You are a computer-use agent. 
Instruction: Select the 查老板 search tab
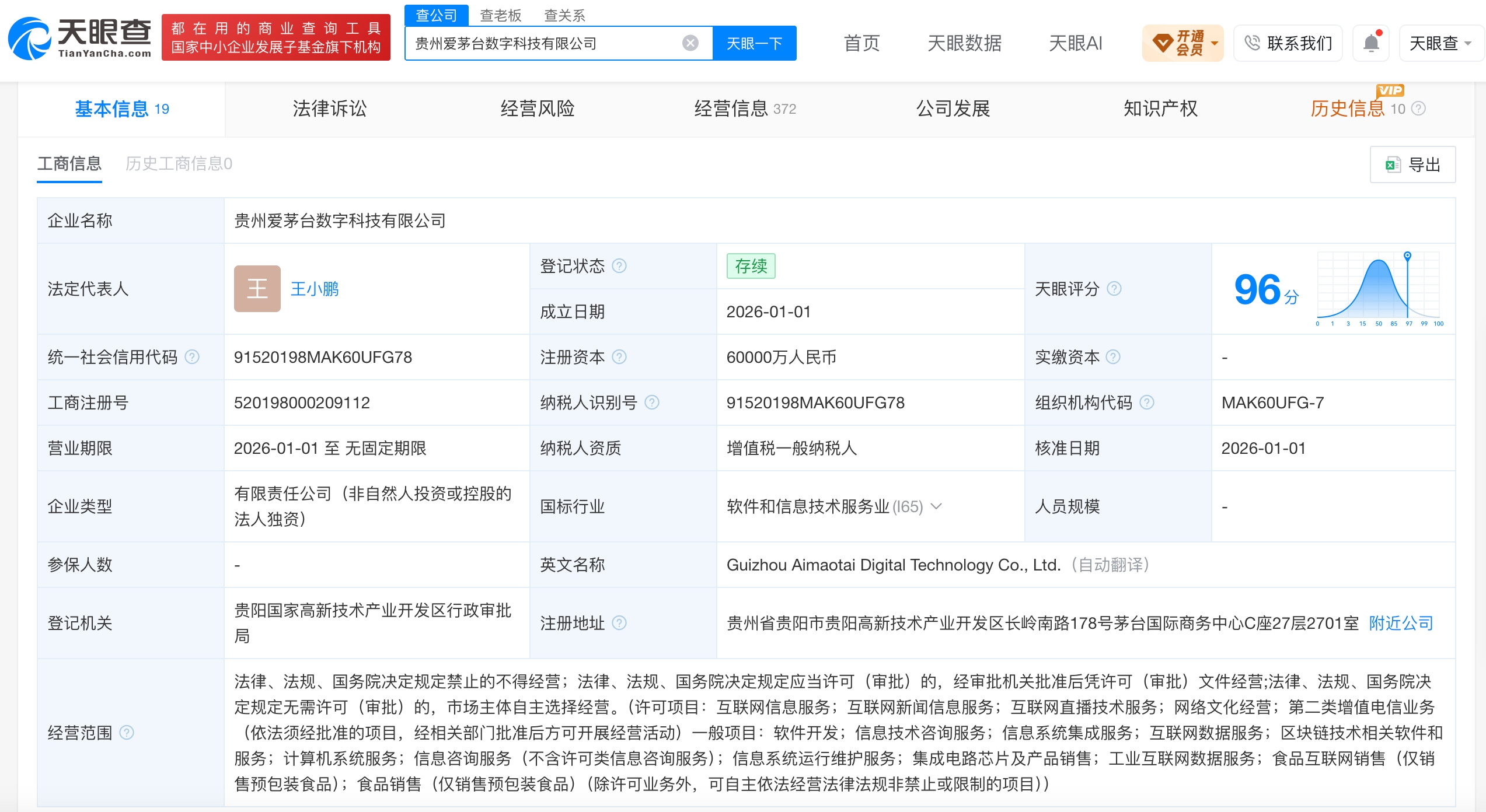pos(501,15)
